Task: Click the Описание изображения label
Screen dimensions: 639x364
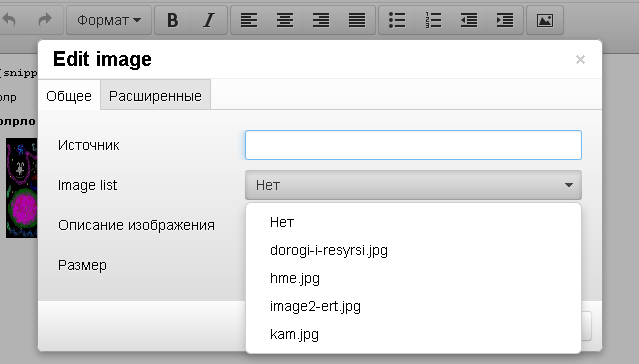Action: click(136, 225)
